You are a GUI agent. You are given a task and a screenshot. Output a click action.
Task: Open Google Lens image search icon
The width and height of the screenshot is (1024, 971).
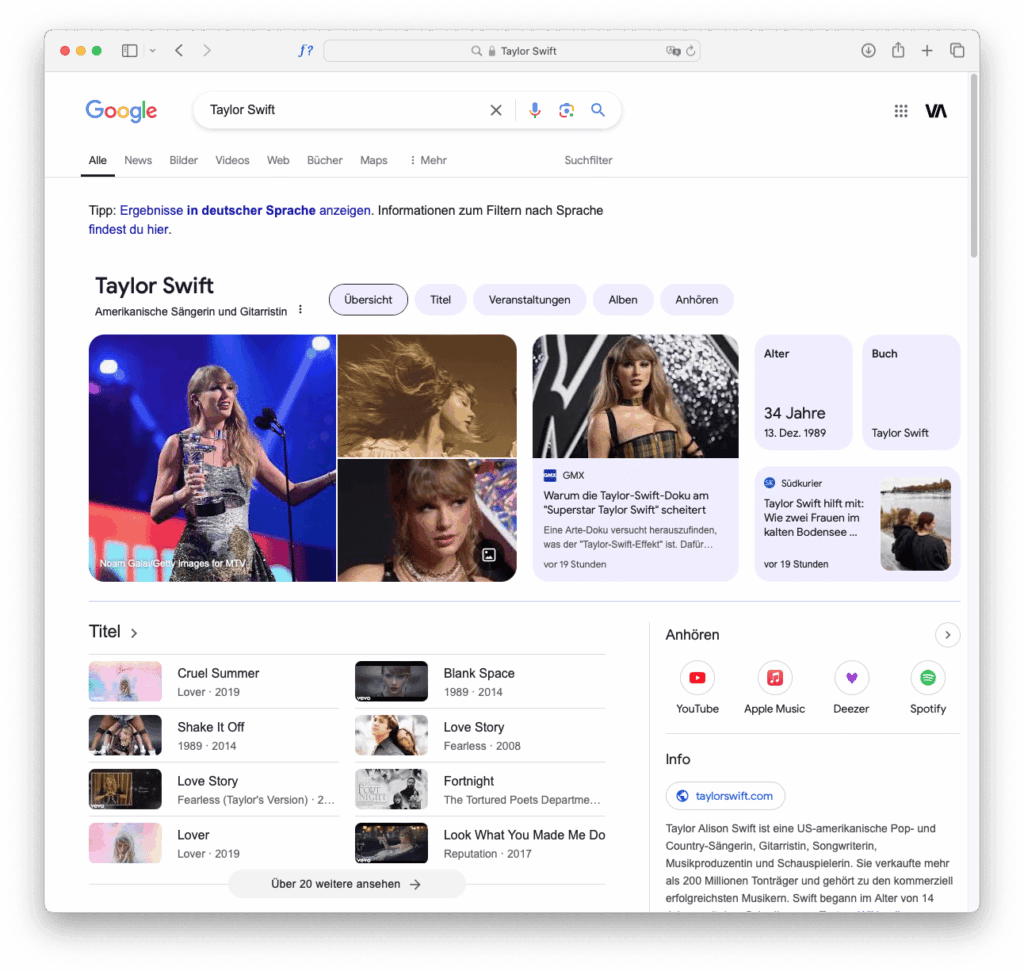[x=566, y=110]
